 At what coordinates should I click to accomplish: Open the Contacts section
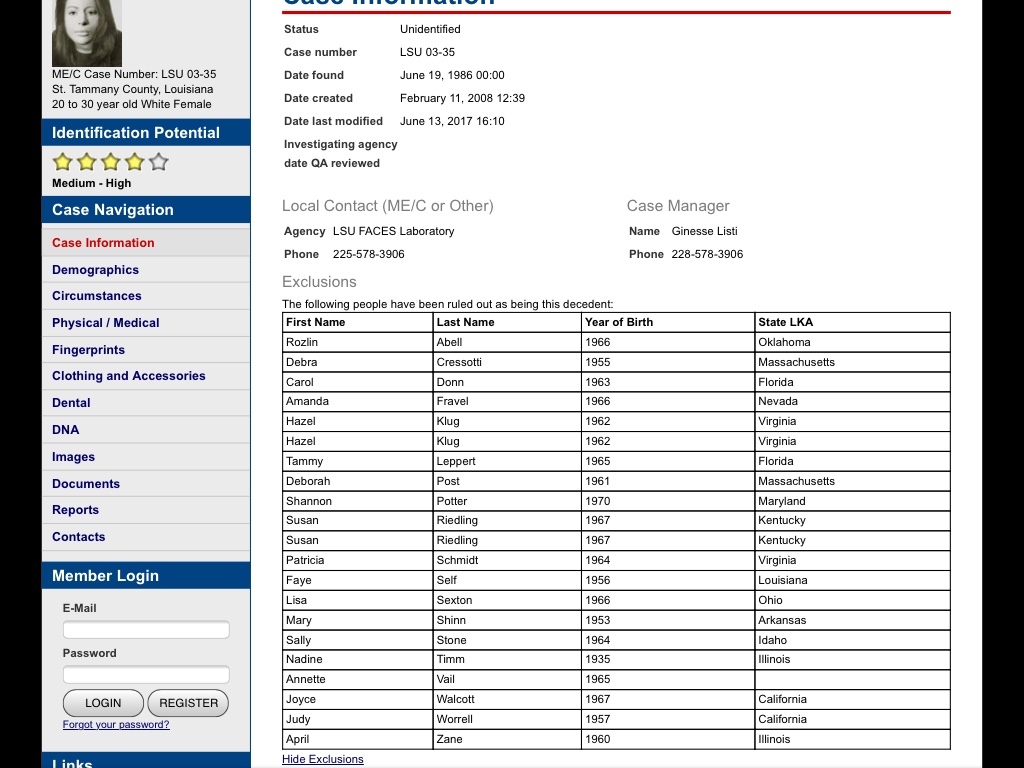click(x=78, y=537)
